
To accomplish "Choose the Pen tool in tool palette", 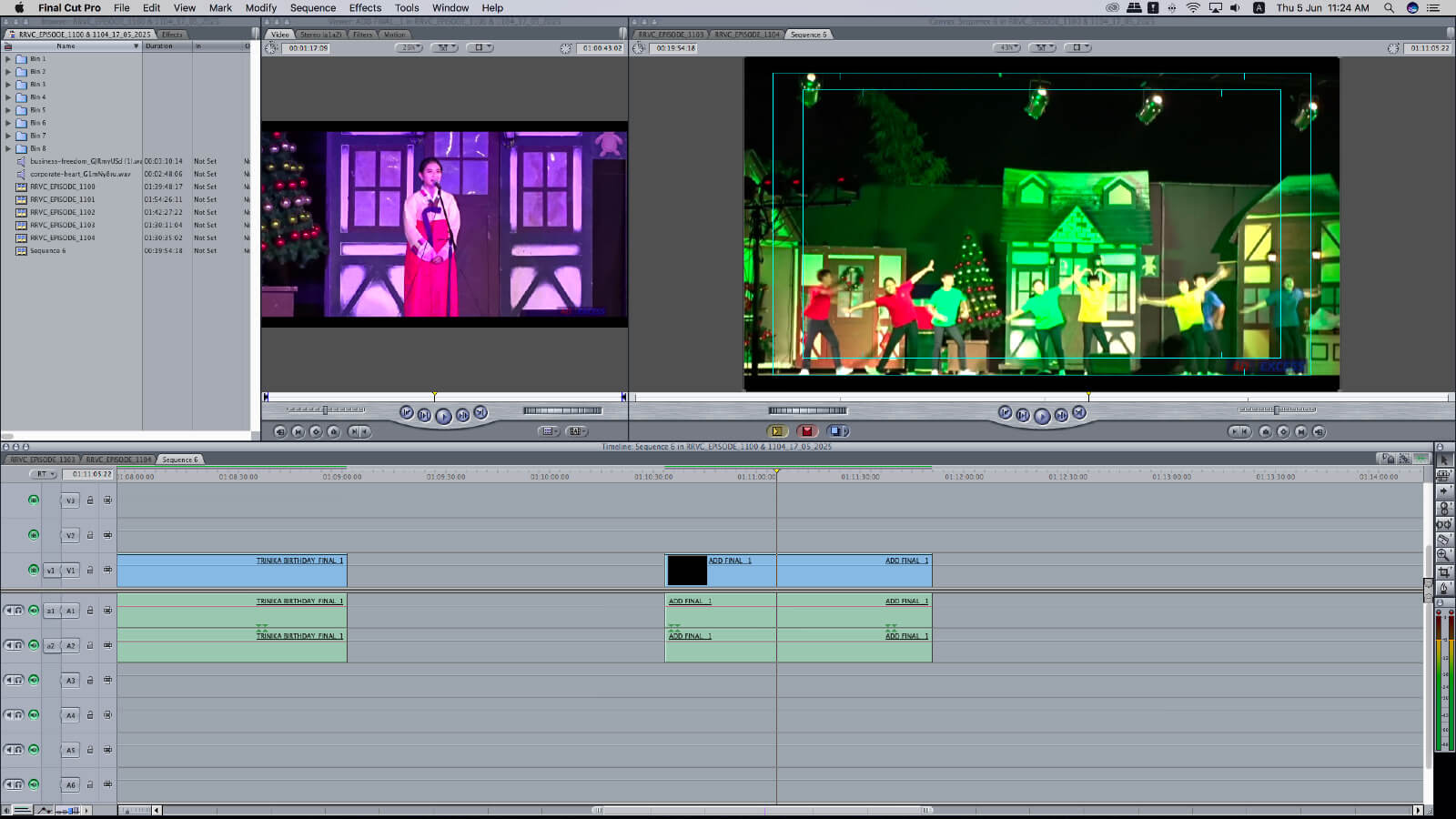I will 1444,589.
